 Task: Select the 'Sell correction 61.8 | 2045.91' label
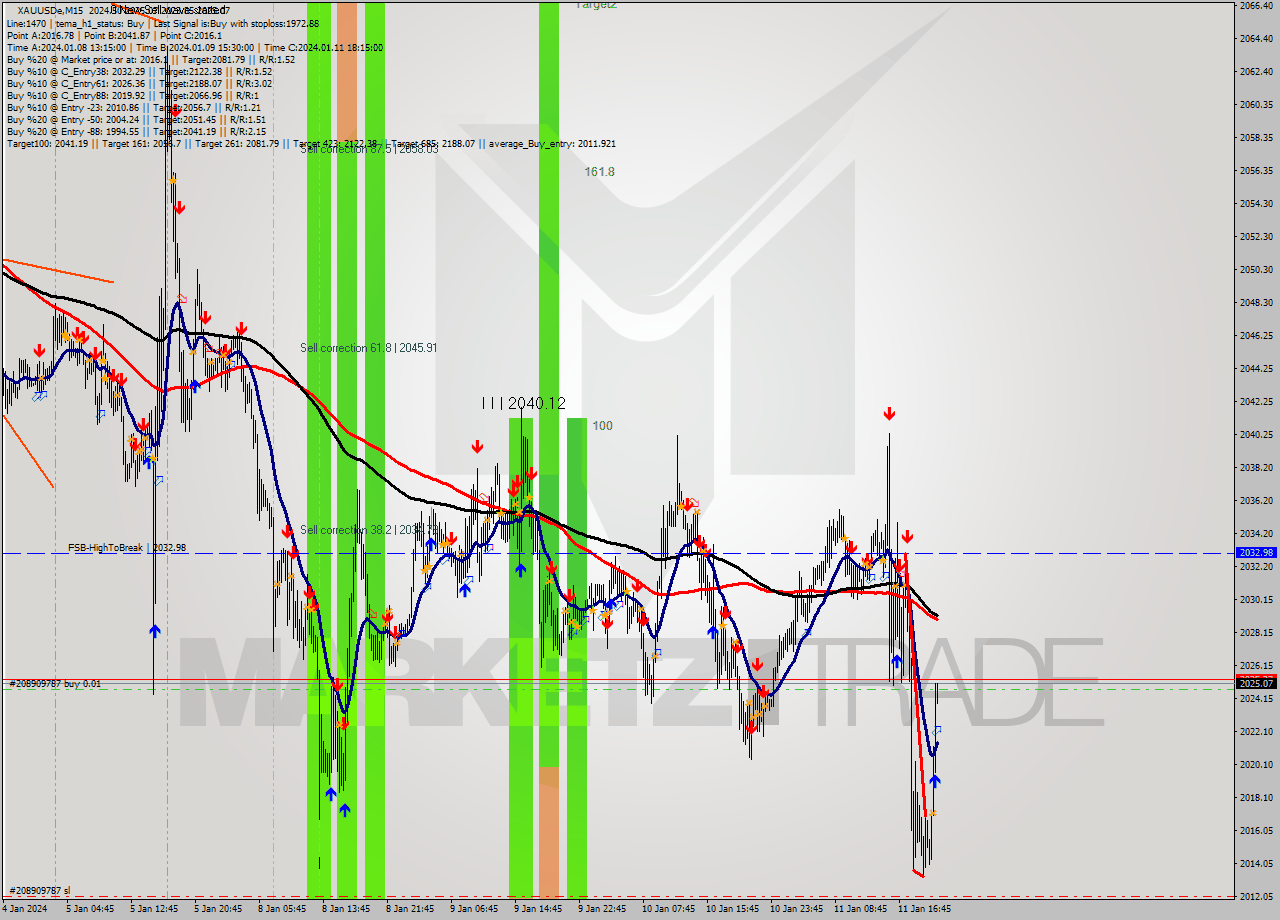pos(368,348)
